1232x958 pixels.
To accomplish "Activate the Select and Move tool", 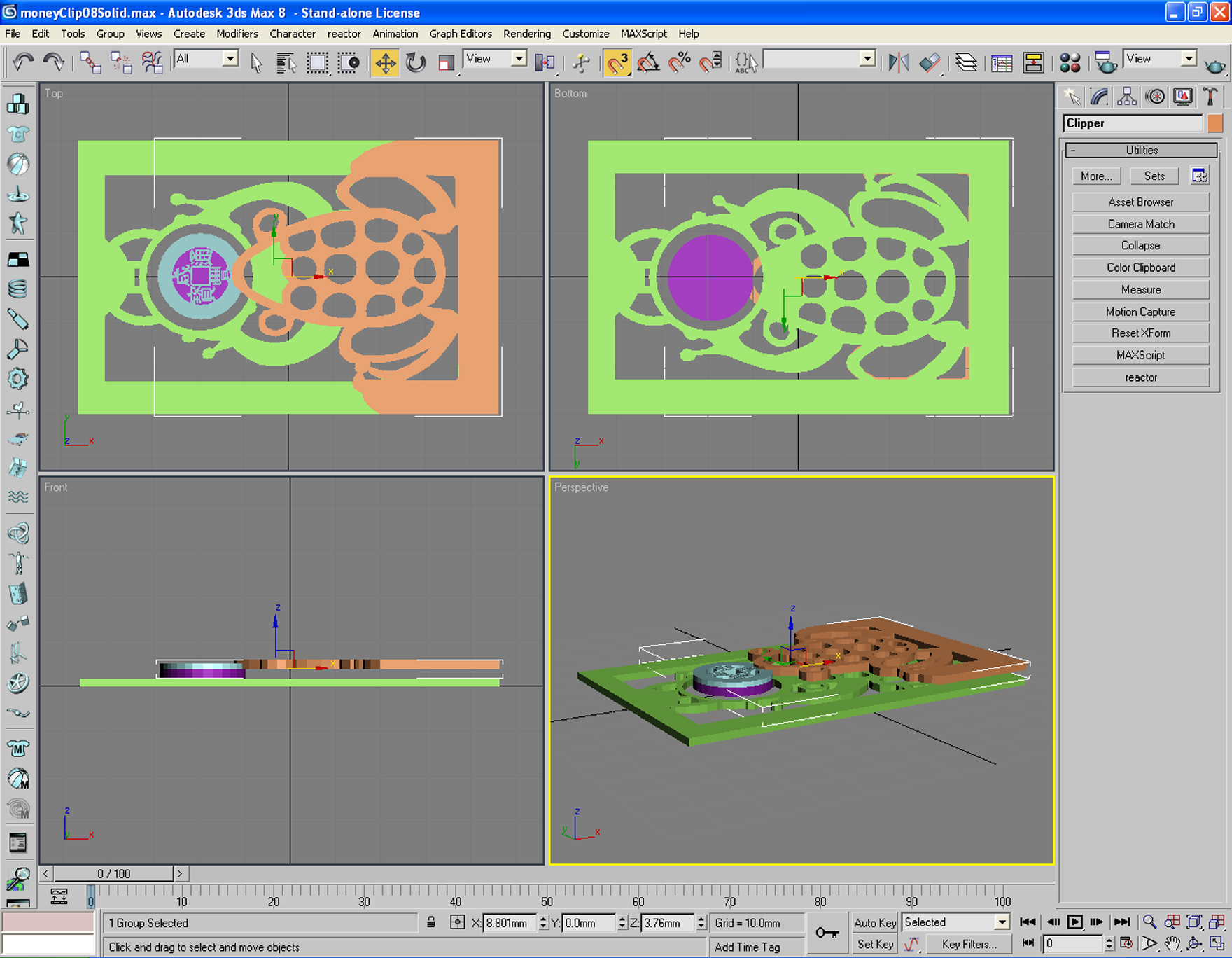I will 385,63.
